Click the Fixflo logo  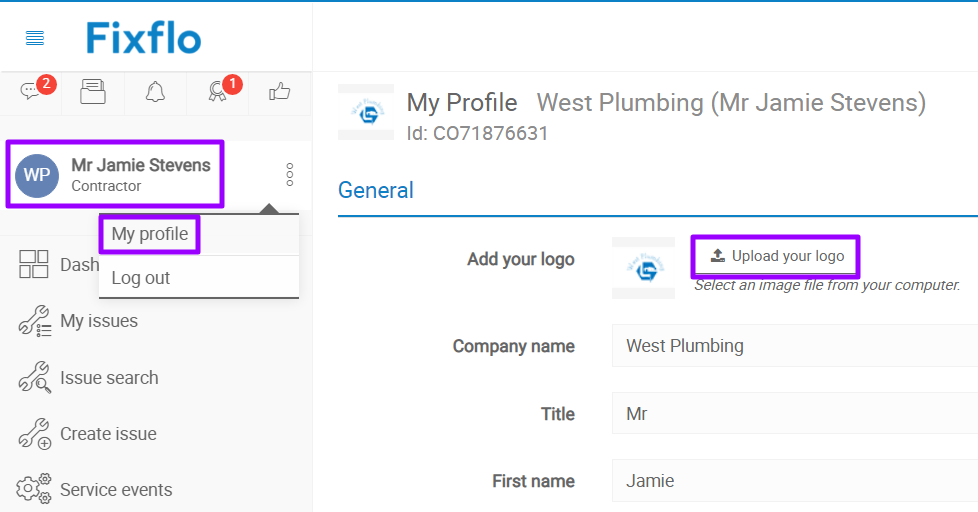click(143, 38)
